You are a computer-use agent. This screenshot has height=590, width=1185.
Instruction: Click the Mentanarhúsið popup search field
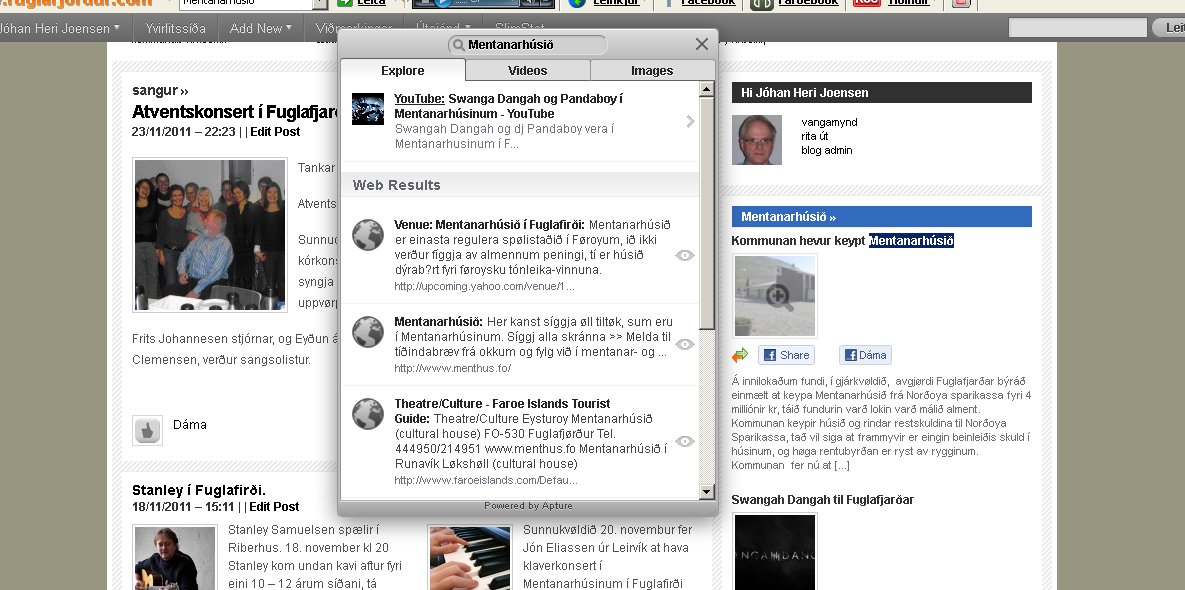[528, 45]
